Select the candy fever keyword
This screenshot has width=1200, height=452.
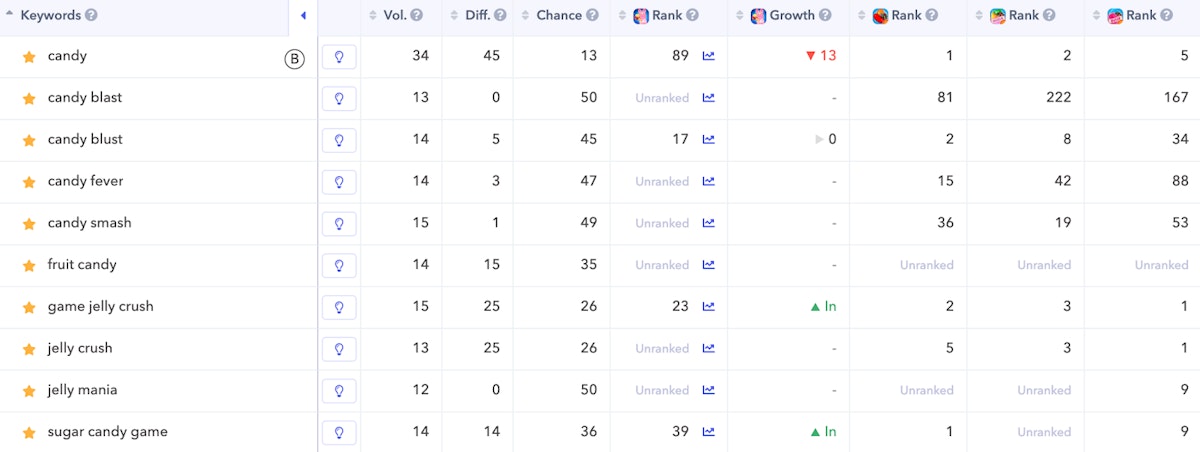click(x=86, y=181)
